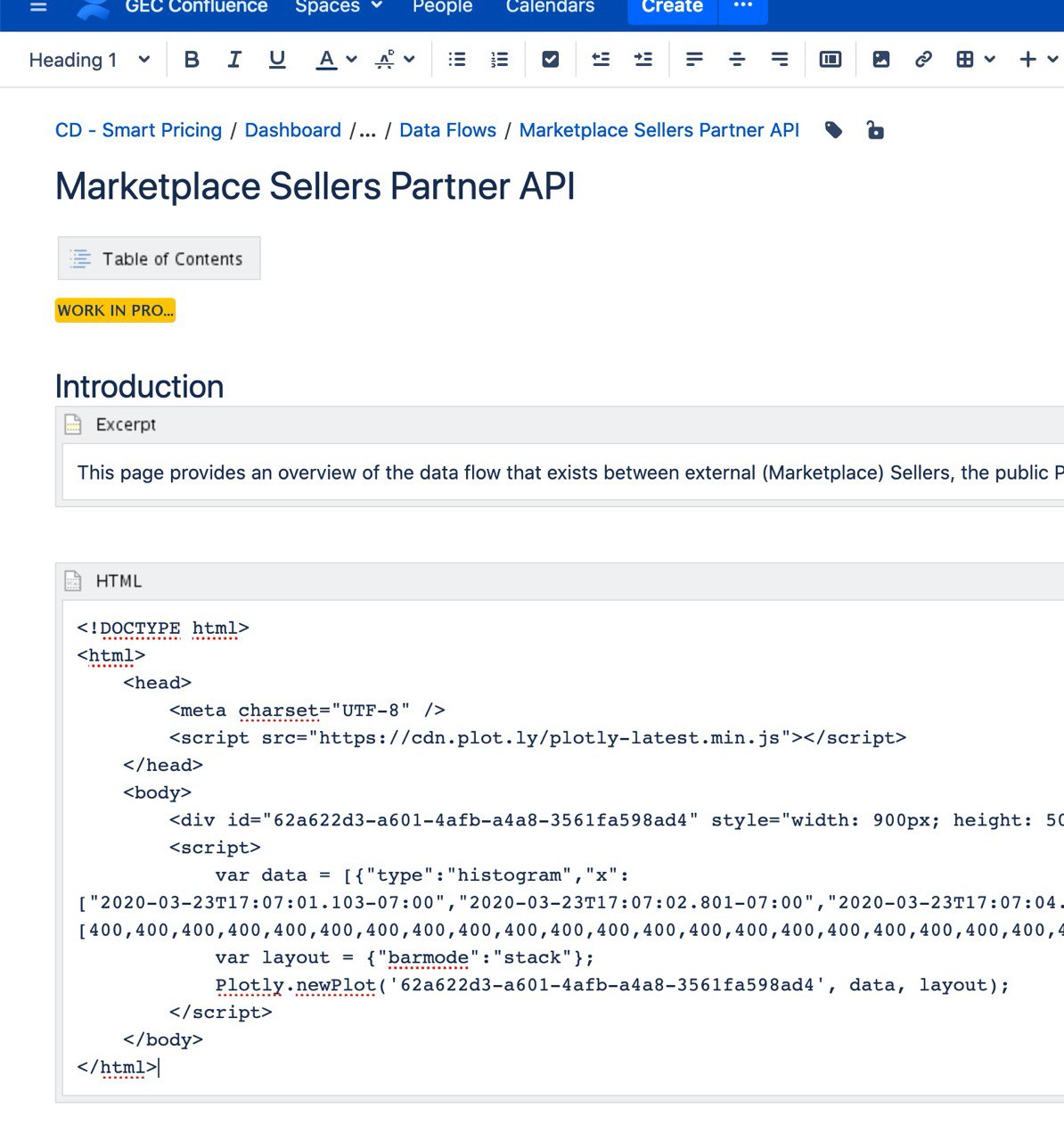Click the plotly script src line
Screen dimensions: 1064x1141
pos(537,738)
